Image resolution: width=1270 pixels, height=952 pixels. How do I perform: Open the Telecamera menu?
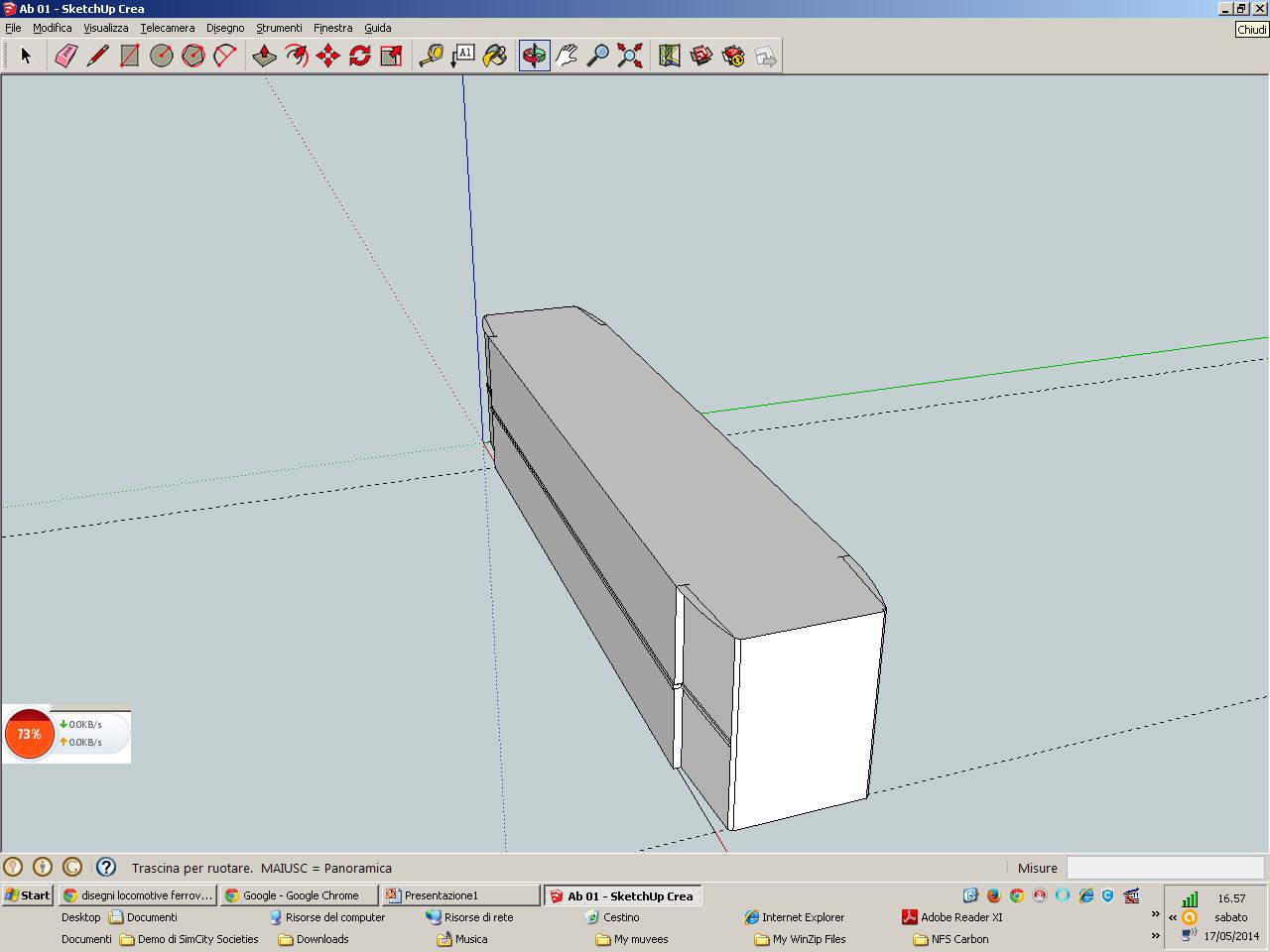167,28
